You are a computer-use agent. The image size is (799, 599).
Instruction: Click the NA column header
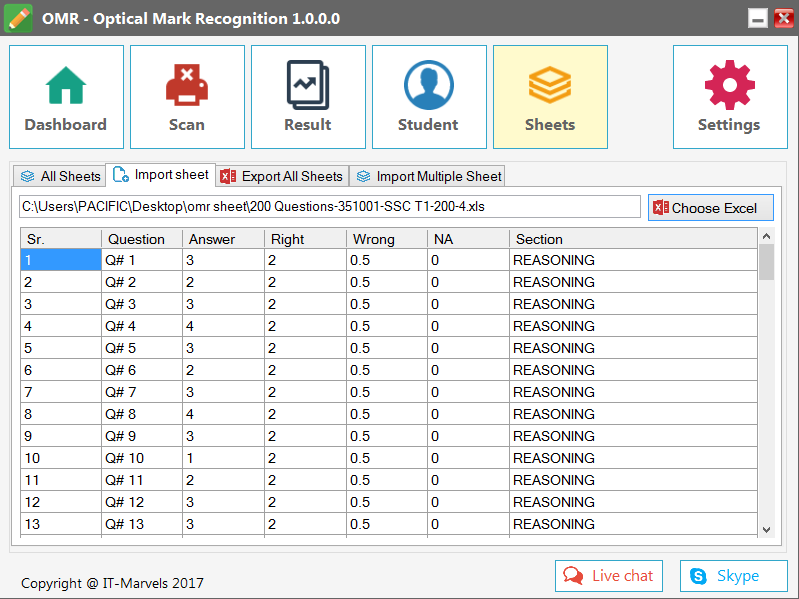[469, 239]
